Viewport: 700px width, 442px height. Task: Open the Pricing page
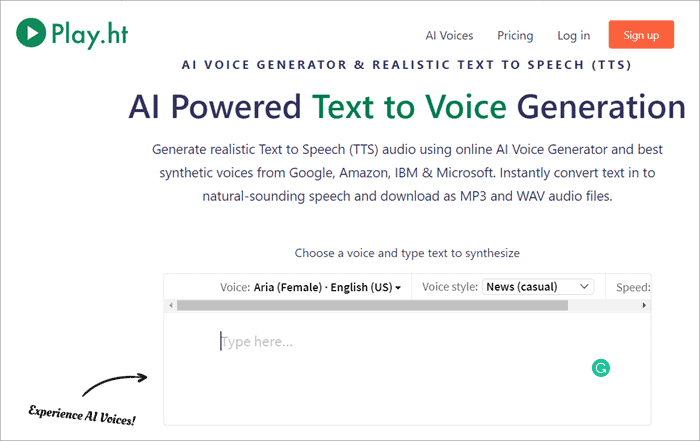click(x=515, y=36)
